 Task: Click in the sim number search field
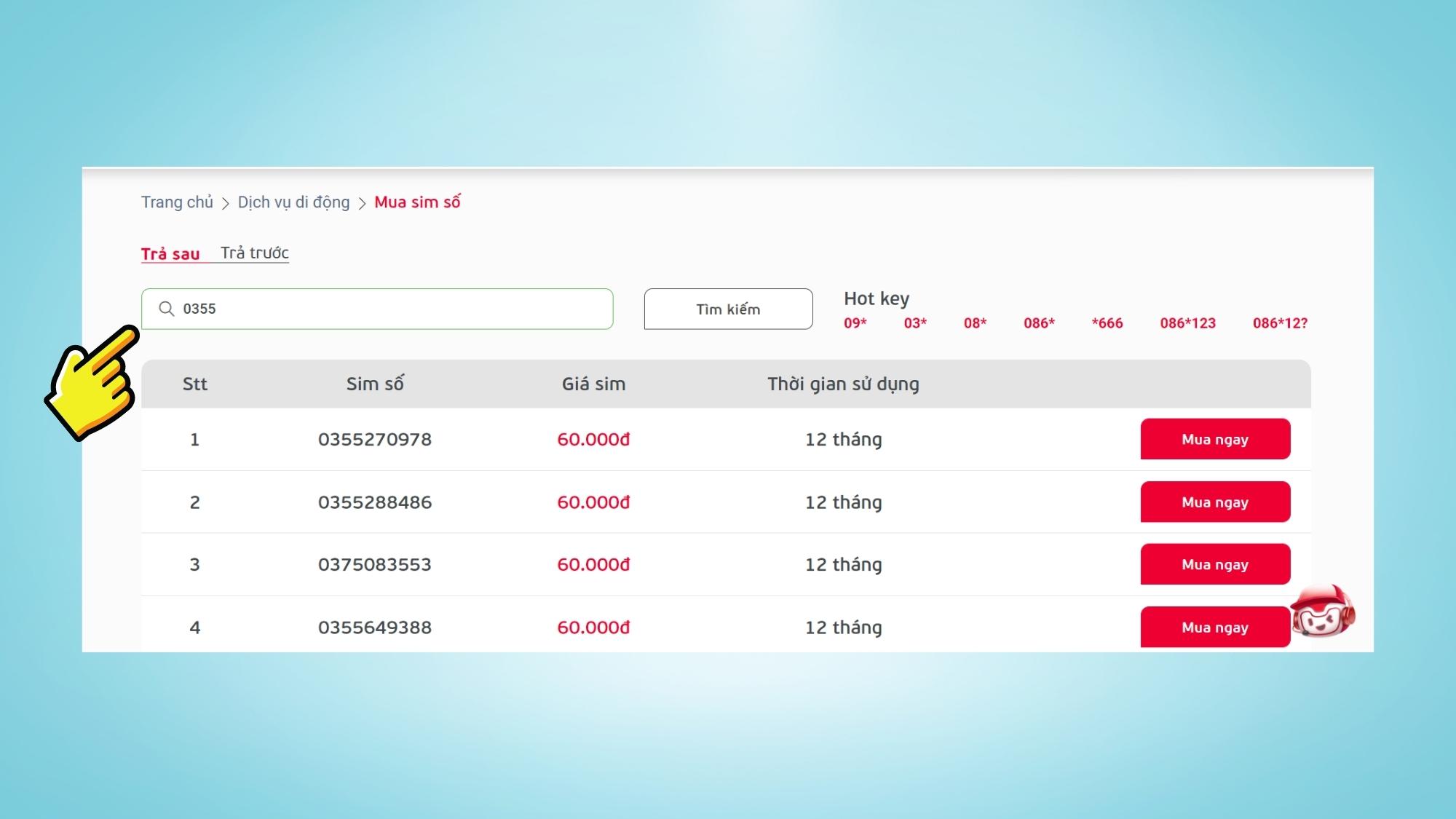pyautogui.click(x=393, y=309)
